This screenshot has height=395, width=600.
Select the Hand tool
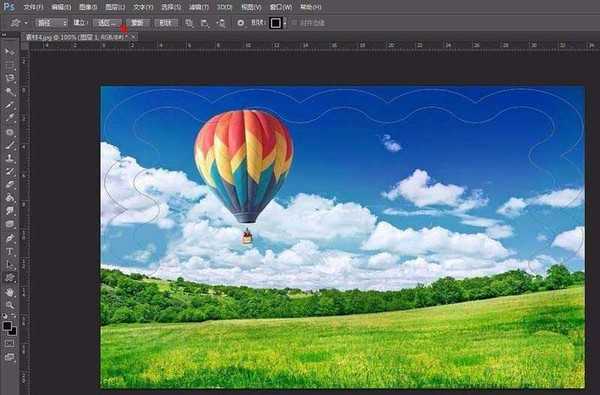pos(10,292)
